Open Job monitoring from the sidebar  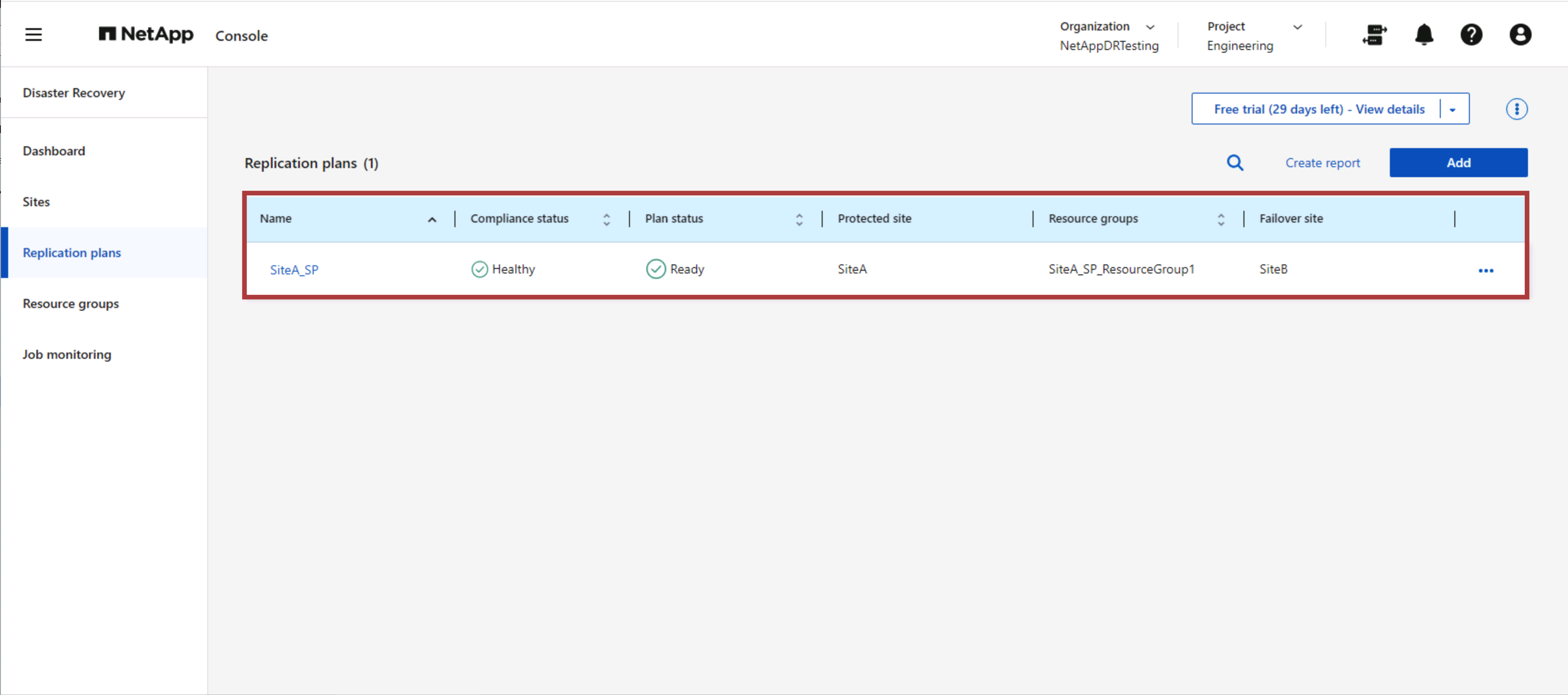tap(67, 353)
